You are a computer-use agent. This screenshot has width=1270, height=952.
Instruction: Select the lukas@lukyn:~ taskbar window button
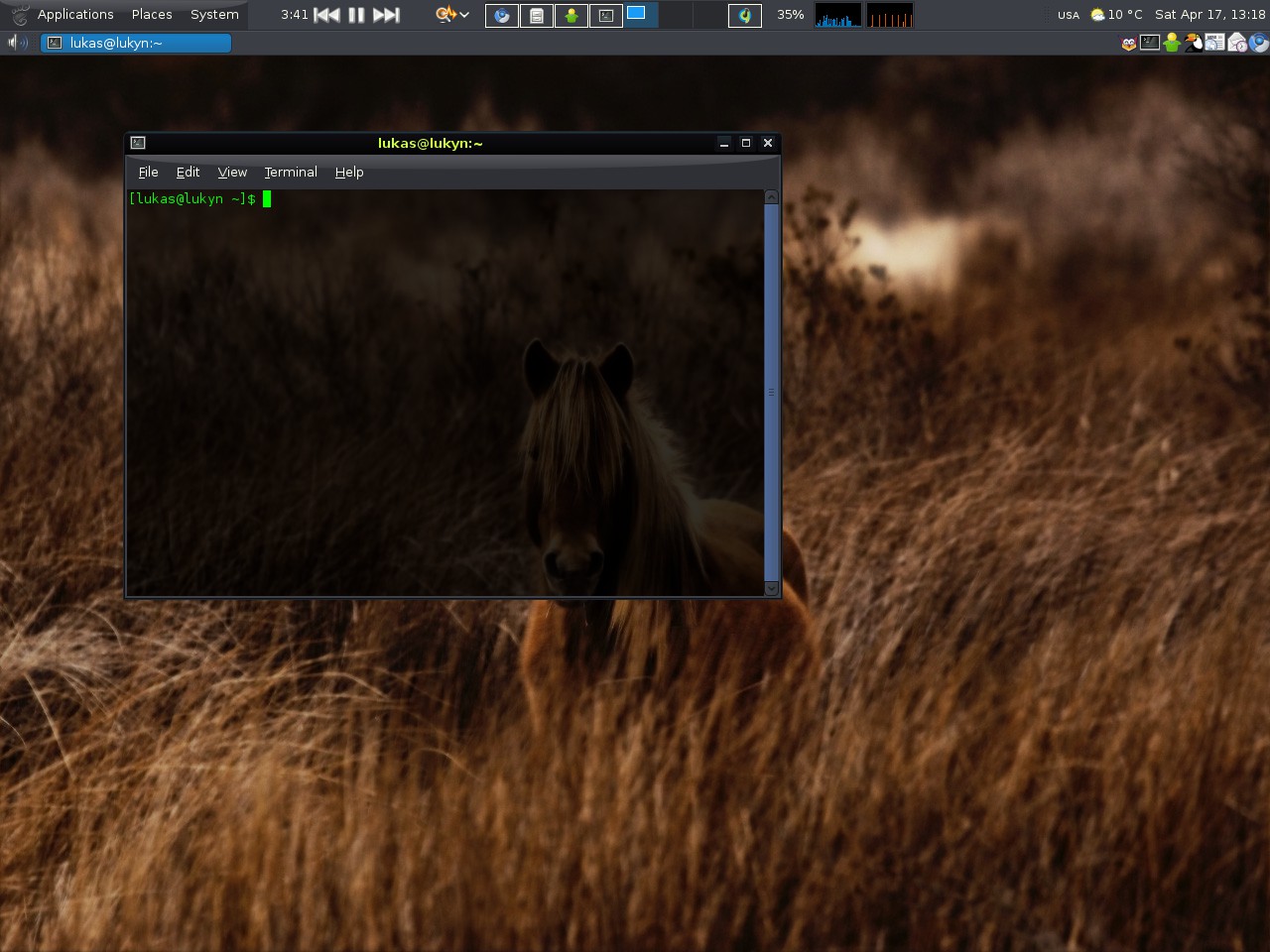(136, 43)
